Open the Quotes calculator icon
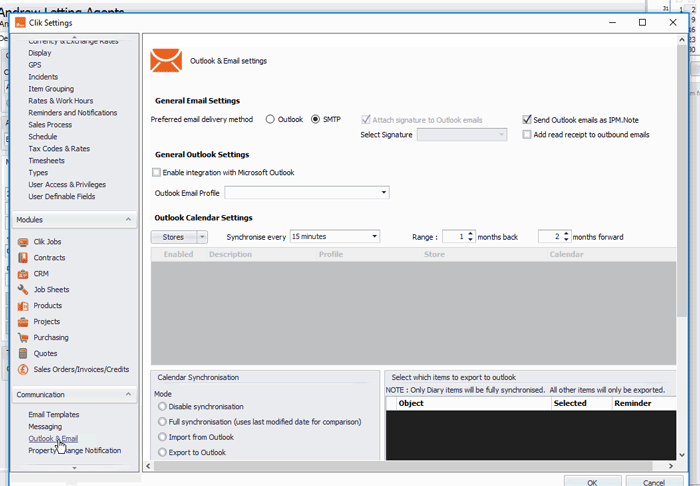 (x=23, y=353)
